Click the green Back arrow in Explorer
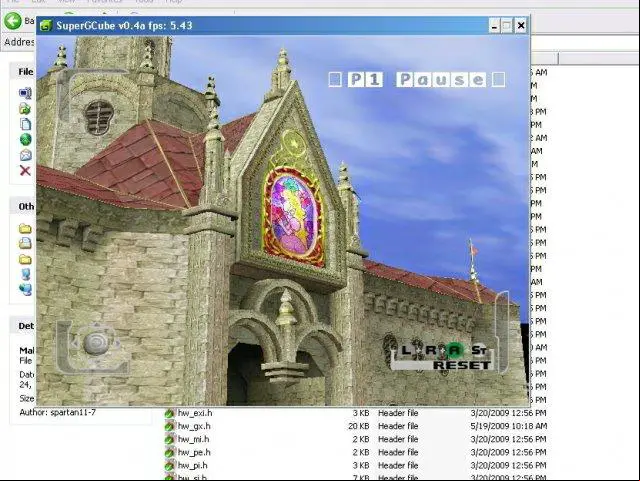640x481 pixels. 13,20
